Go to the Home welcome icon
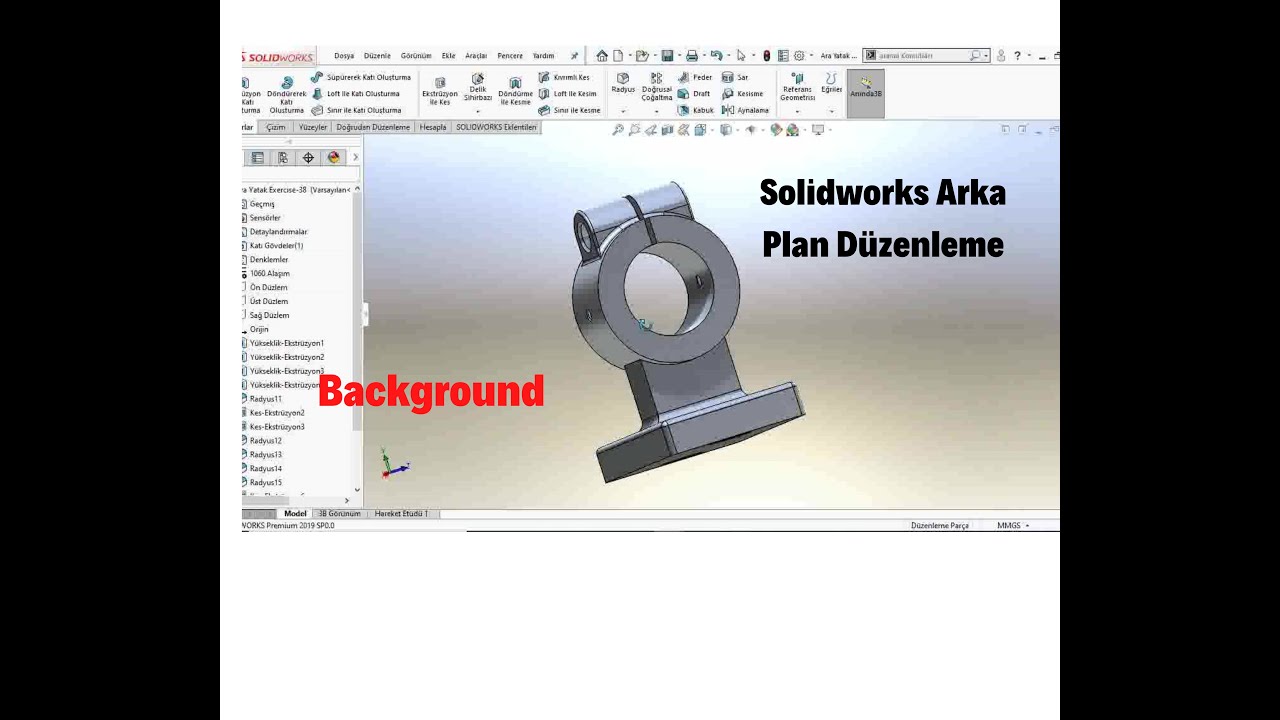This screenshot has height=720, width=1280. (602, 56)
